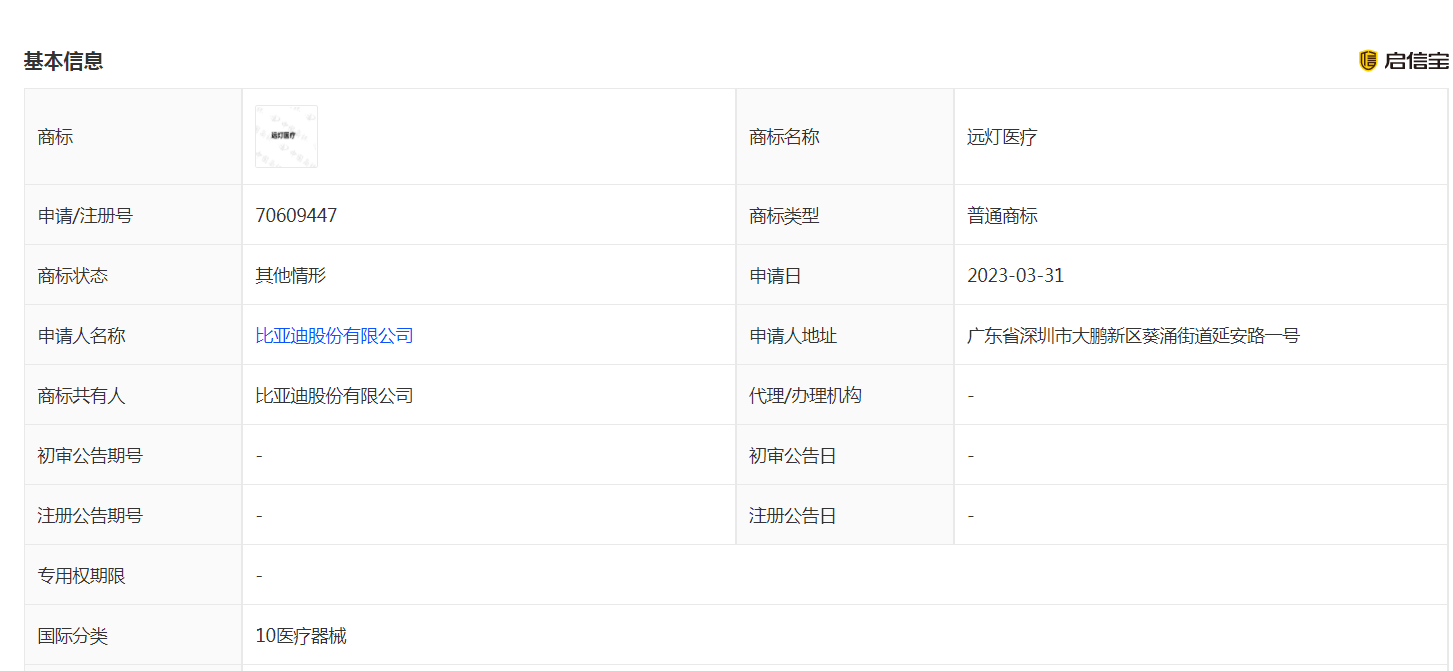Click the 普通商标 trademark type value
Image resolution: width=1453 pixels, height=671 pixels.
tap(1002, 215)
